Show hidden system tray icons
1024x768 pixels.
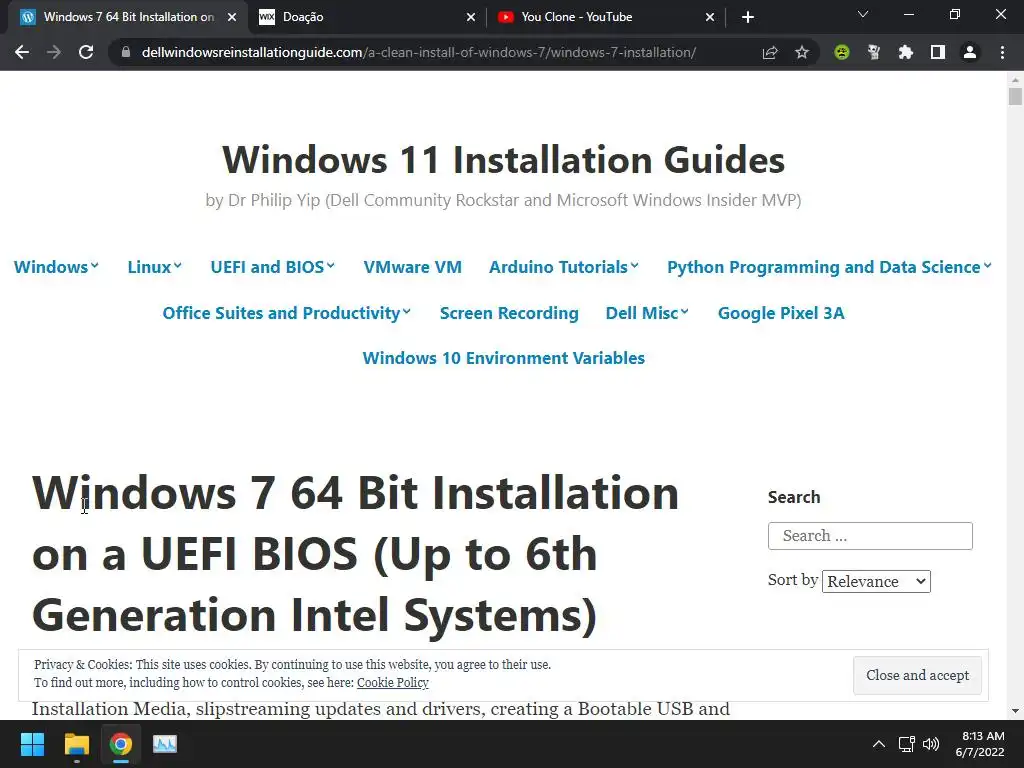click(879, 744)
